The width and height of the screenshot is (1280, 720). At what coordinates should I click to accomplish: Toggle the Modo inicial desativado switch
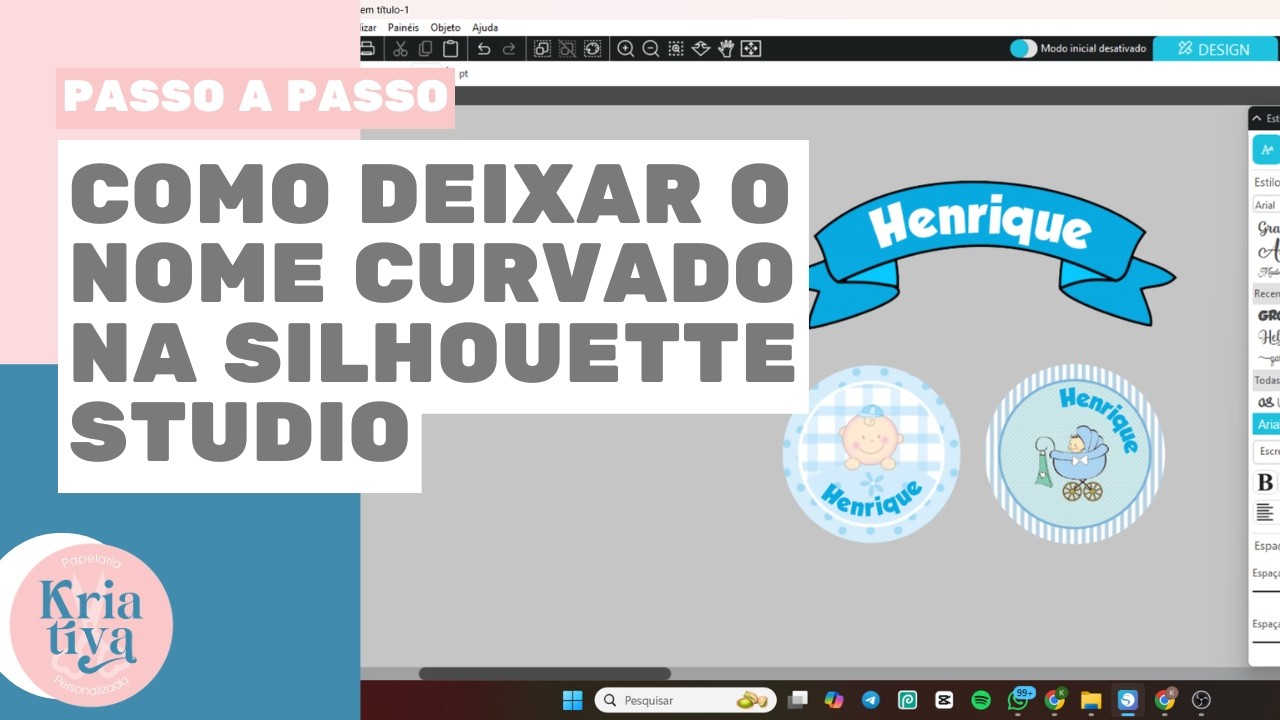coord(1023,48)
